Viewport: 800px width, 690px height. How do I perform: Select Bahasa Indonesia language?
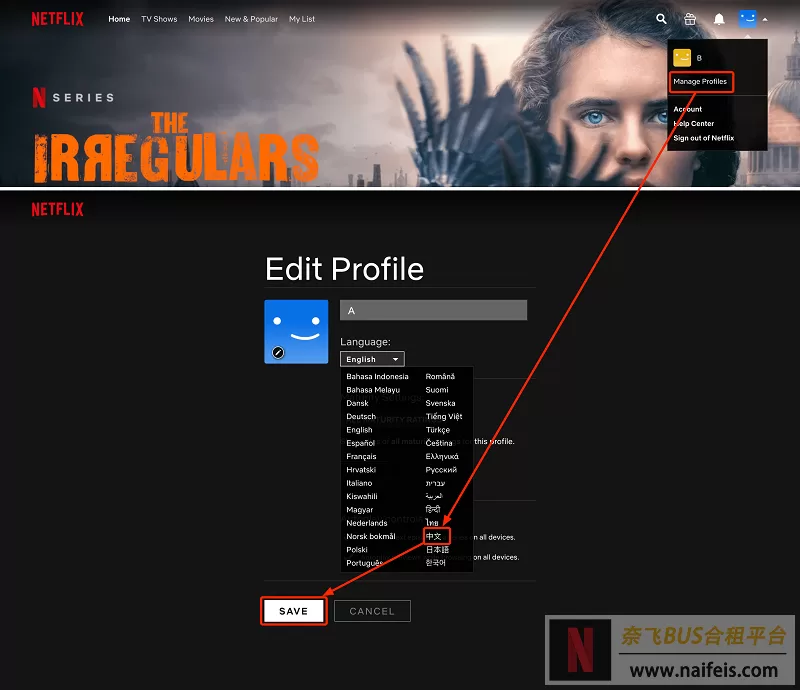click(x=377, y=377)
